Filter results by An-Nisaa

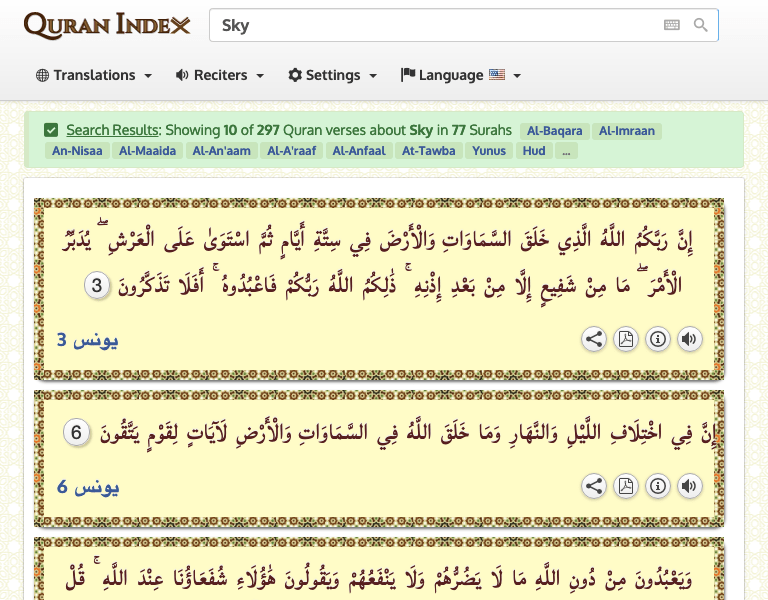click(77, 151)
